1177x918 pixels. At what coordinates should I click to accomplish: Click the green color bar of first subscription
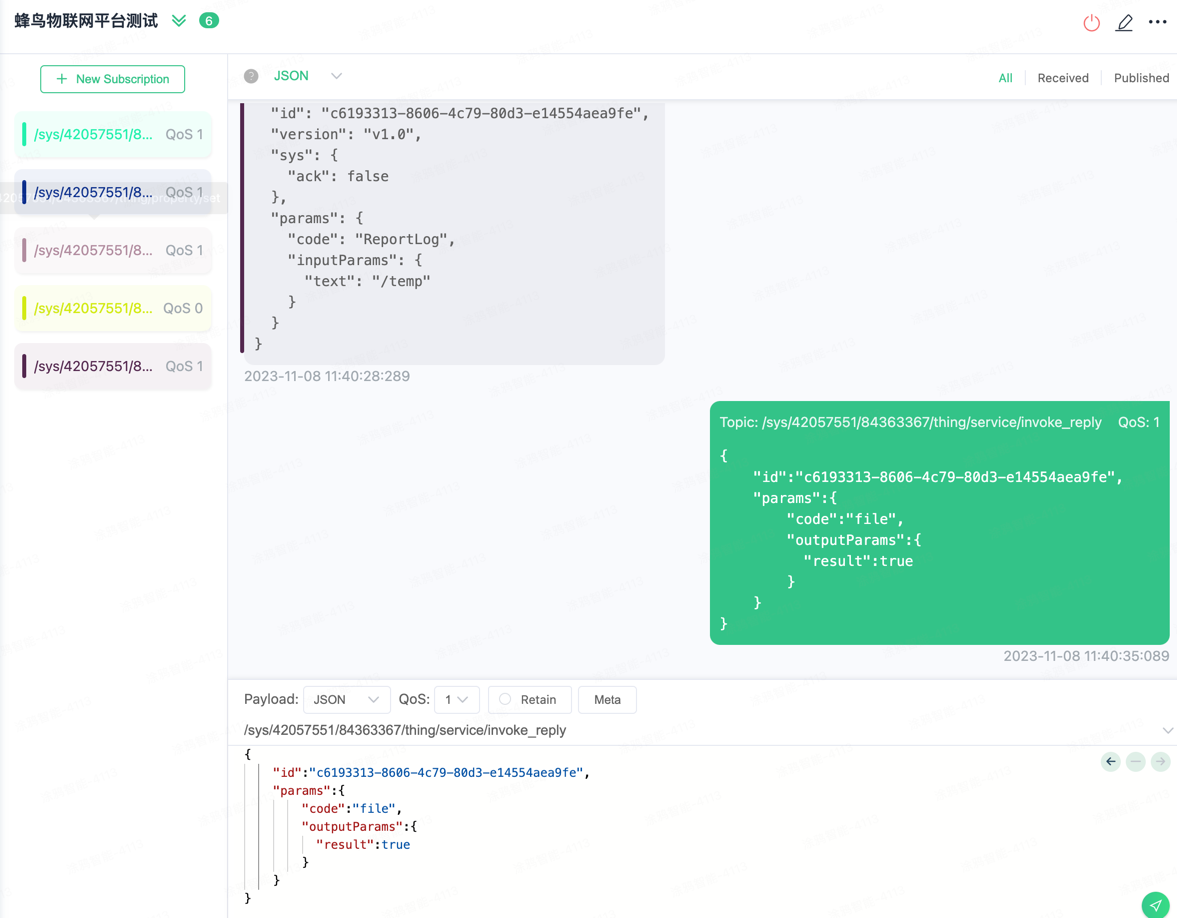(x=24, y=134)
